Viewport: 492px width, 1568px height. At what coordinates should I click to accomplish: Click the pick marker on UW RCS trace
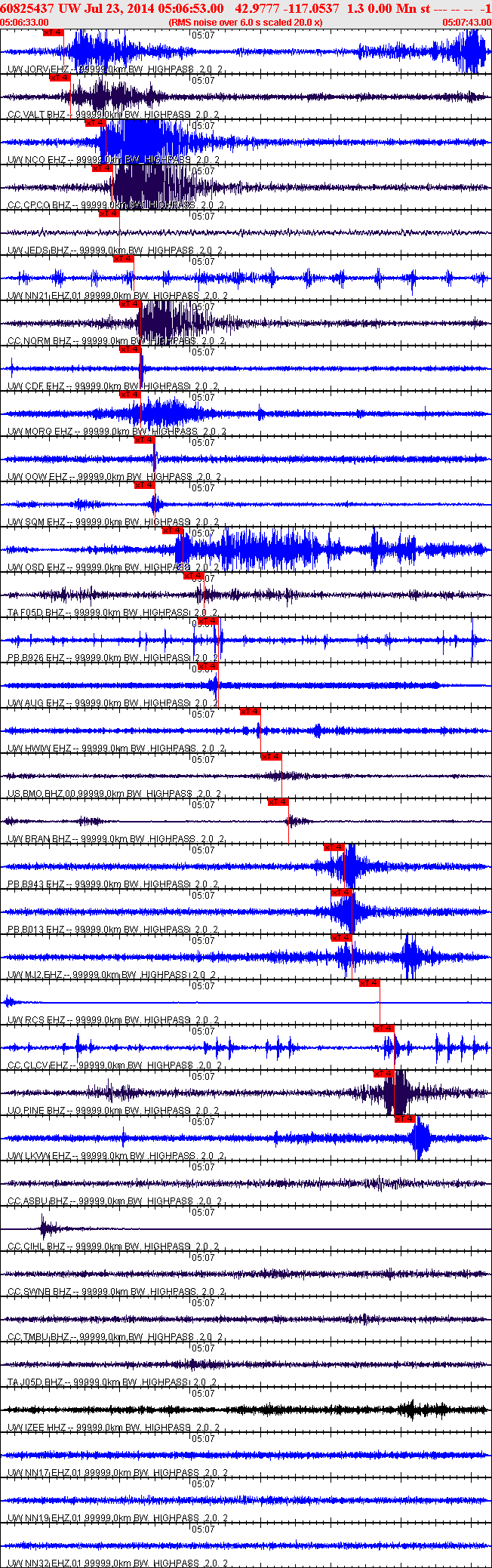tap(369, 983)
